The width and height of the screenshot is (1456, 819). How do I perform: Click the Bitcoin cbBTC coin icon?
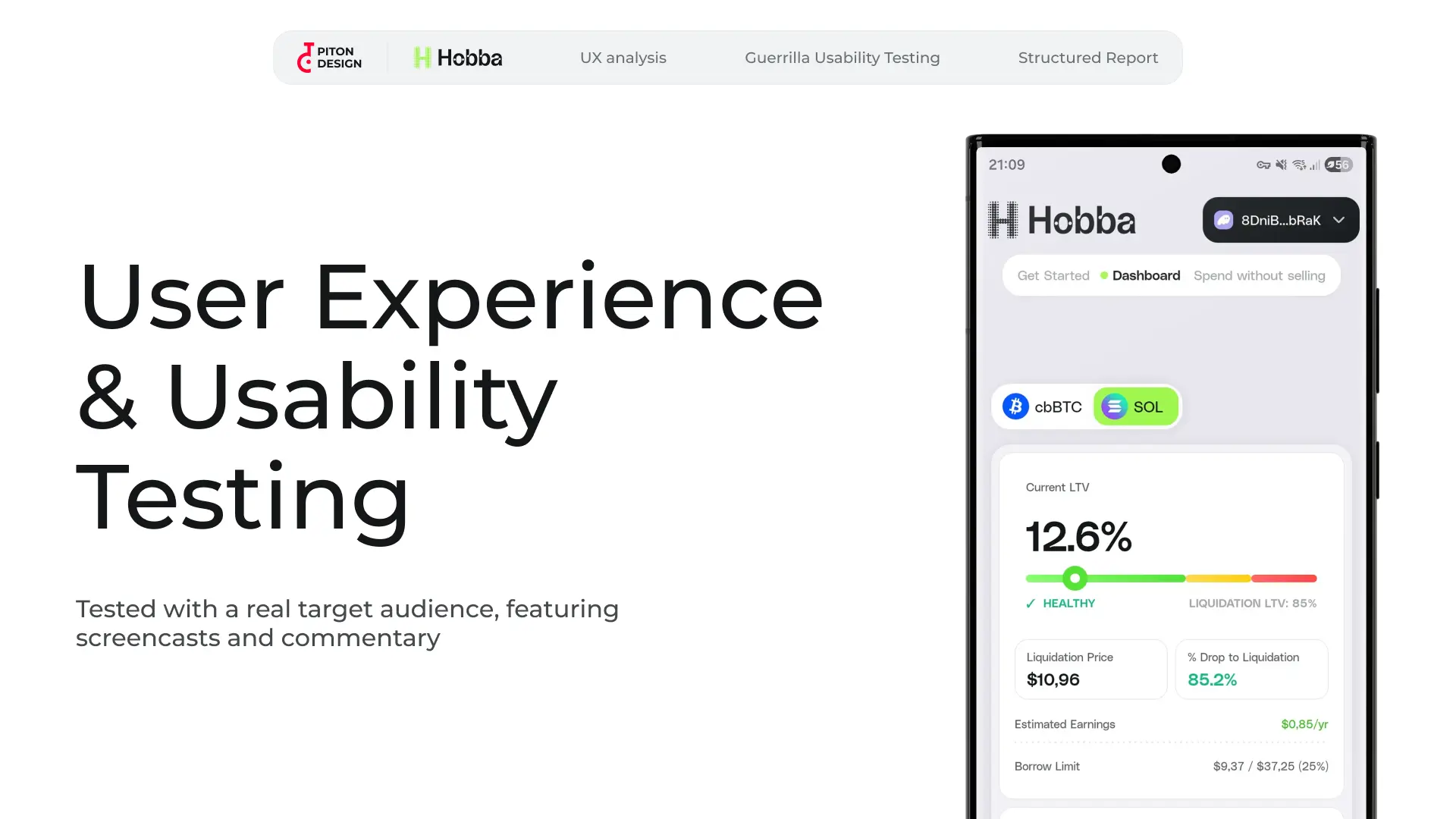(1016, 406)
